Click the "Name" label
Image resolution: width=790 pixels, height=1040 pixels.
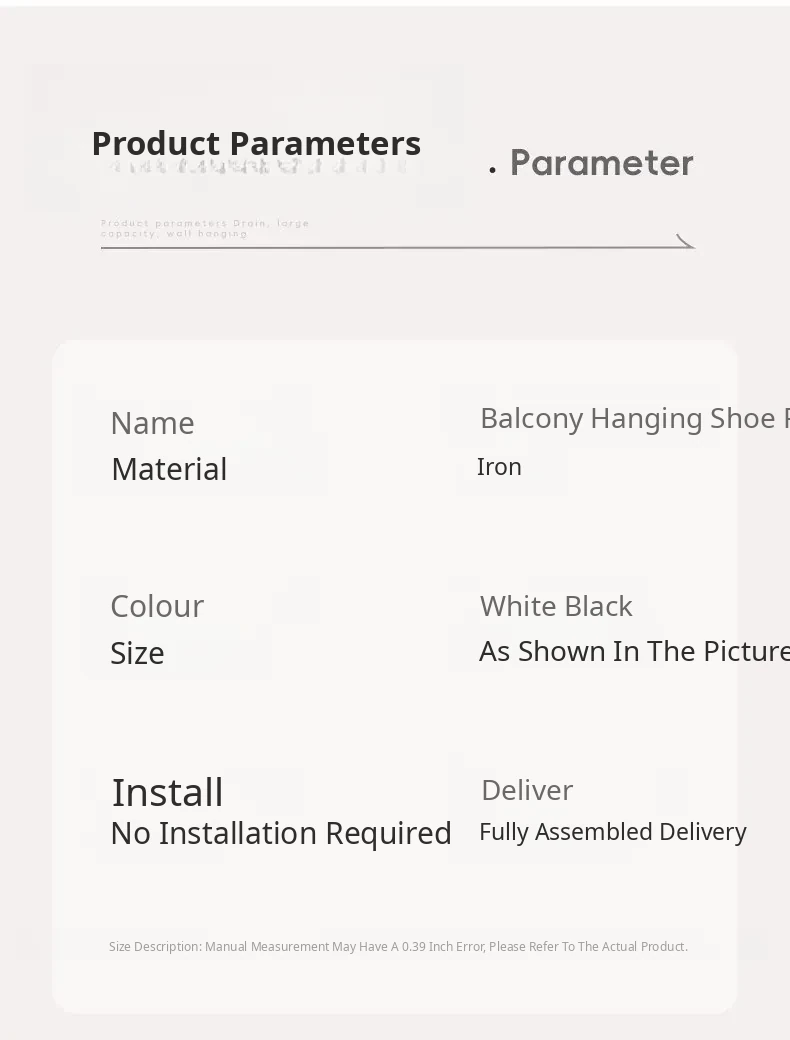tap(152, 423)
